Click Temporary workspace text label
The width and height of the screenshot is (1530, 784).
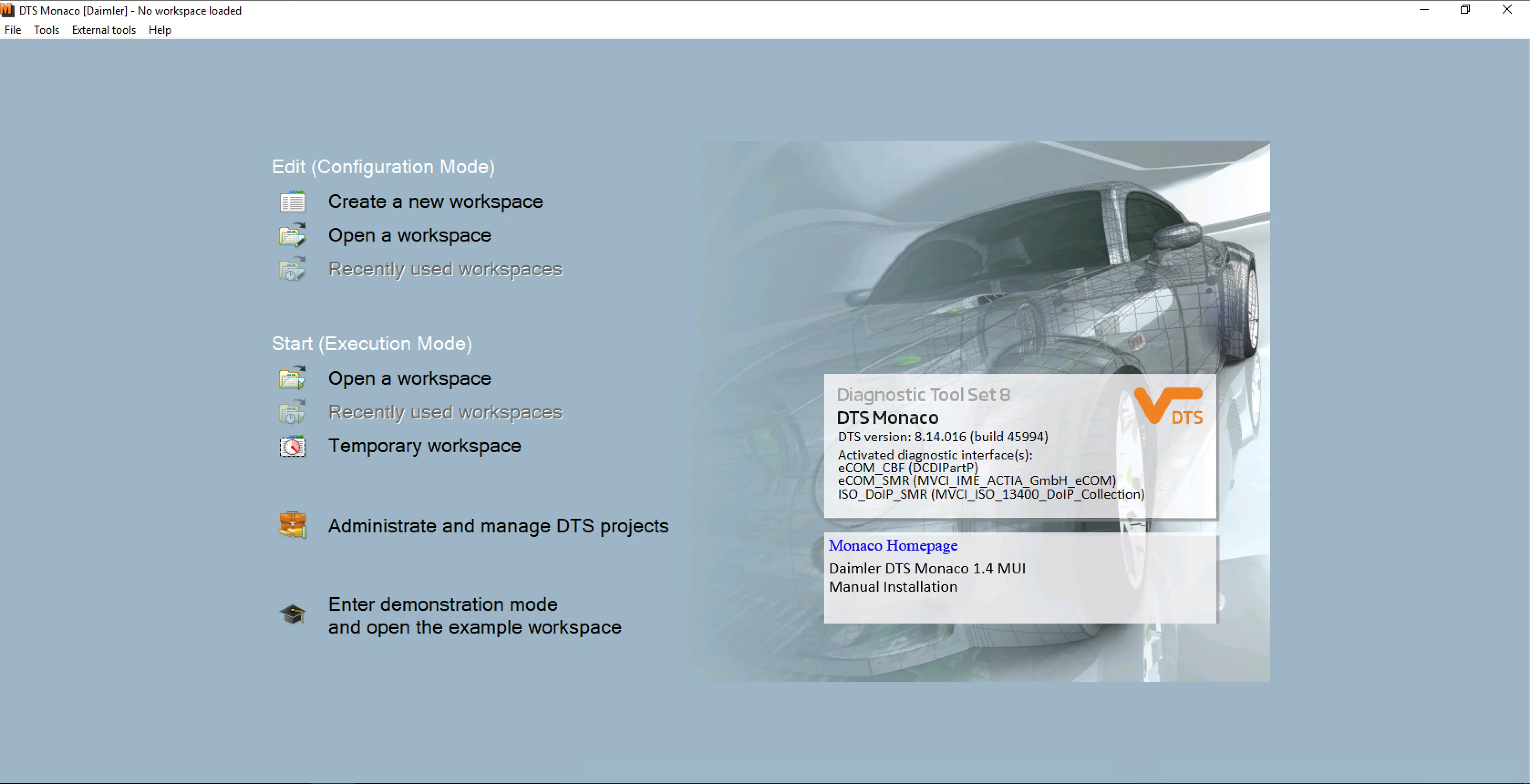click(424, 445)
